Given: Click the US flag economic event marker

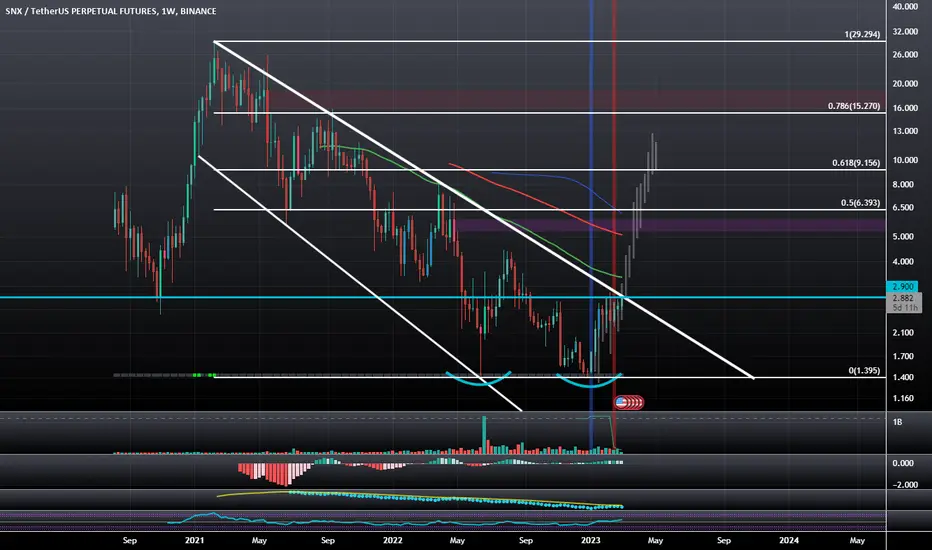Looking at the screenshot, I should click(622, 403).
